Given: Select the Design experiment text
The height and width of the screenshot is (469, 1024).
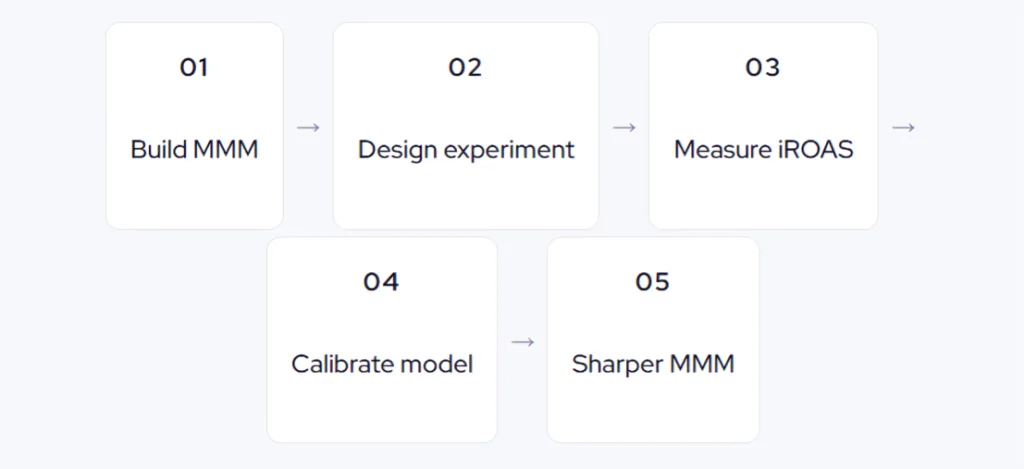Looking at the screenshot, I should point(466,150).
